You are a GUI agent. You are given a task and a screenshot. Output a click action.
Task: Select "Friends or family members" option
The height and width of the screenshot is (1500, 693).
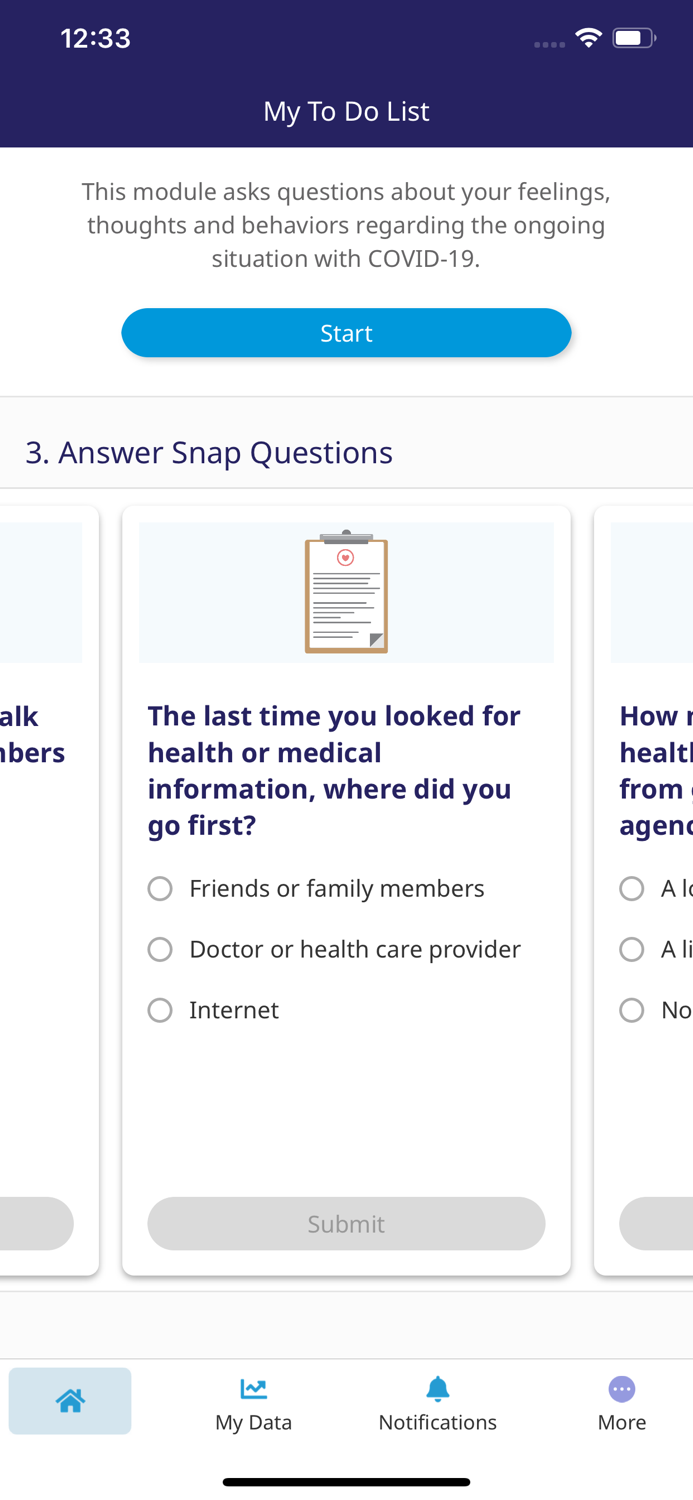point(160,889)
